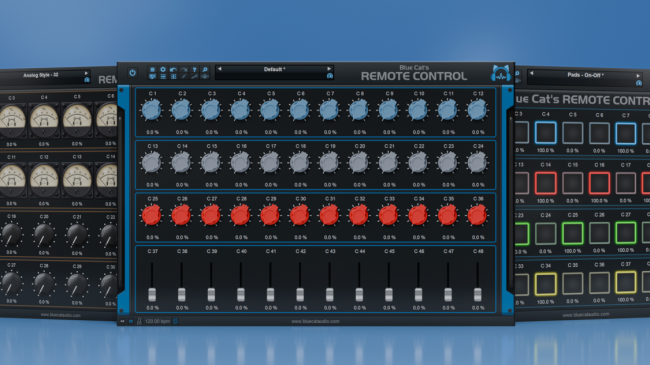Screen dimensions: 650x365
Task: Click VU meter C 12 in Analog window
Action: (x=44, y=180)
